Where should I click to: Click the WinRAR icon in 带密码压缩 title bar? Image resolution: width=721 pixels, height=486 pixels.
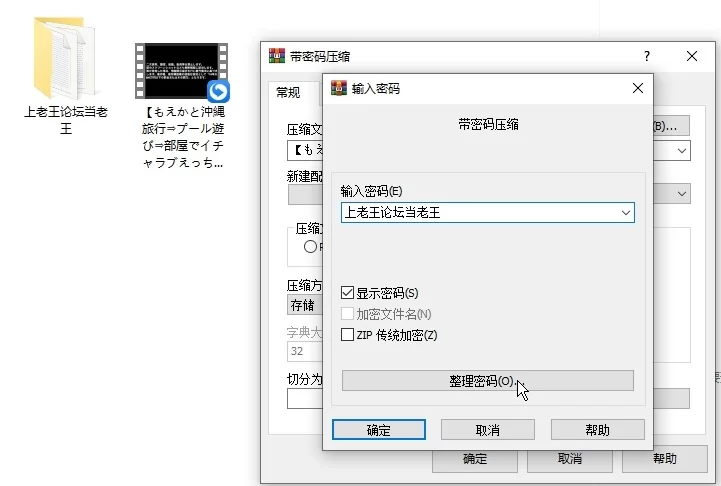277,57
